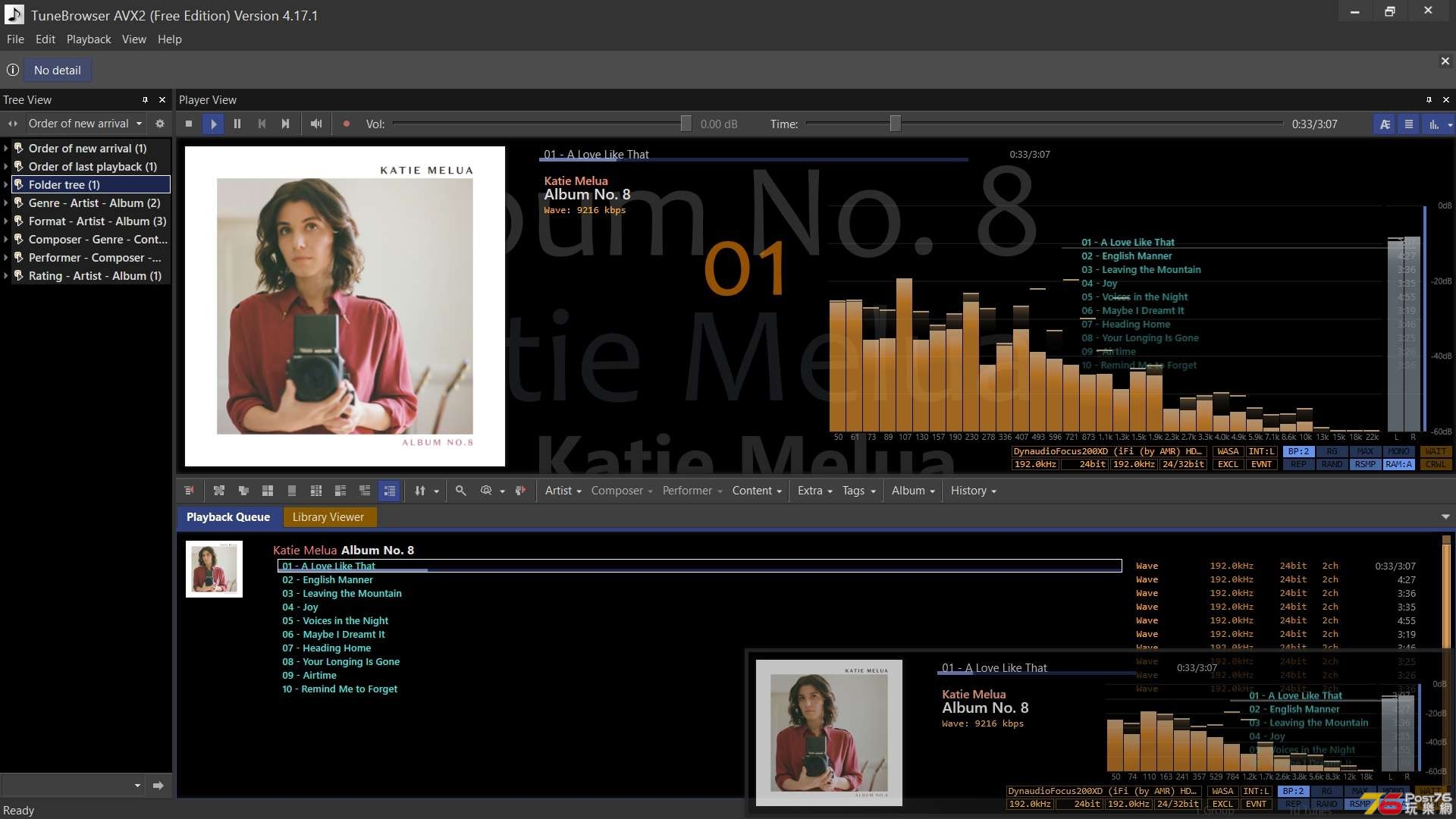Viewport: 1456px width, 819px height.
Task: Click the eye view options icon
Action: click(486, 491)
